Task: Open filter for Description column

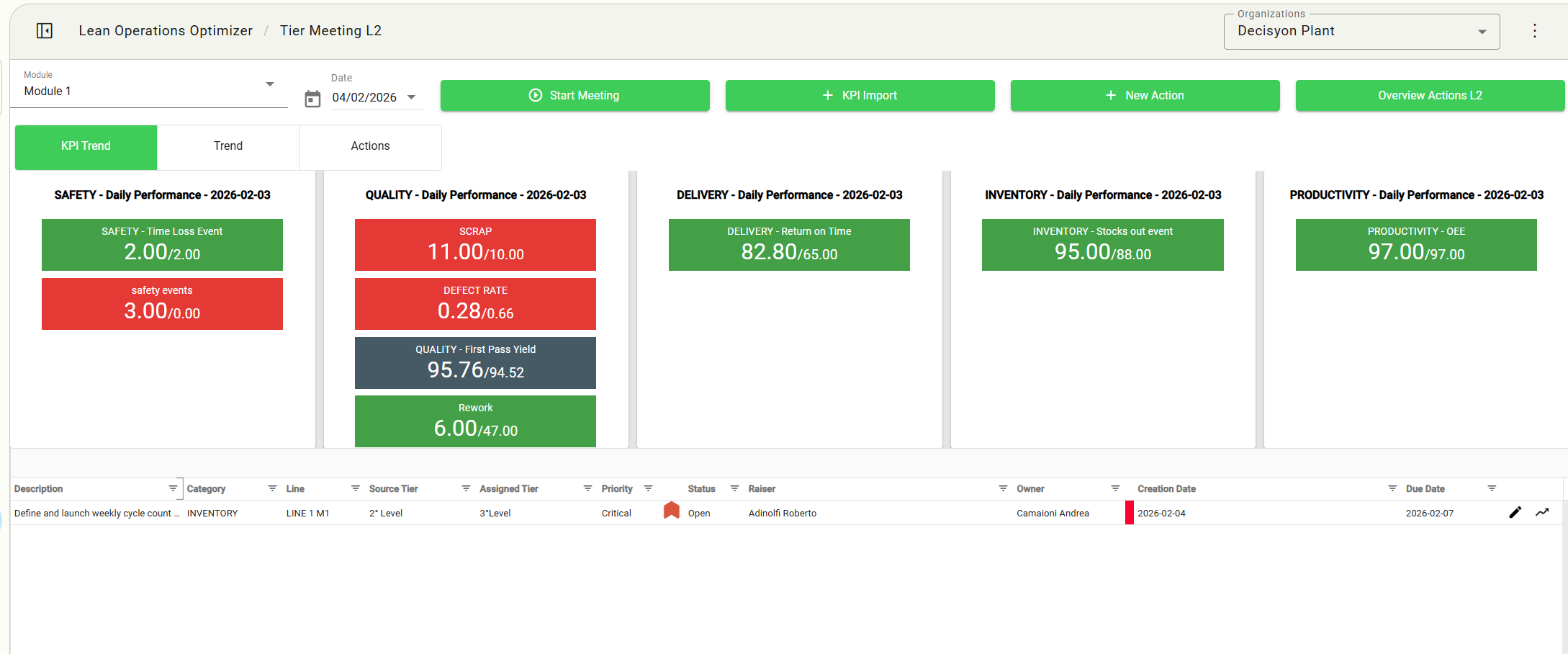Action: coord(173,488)
